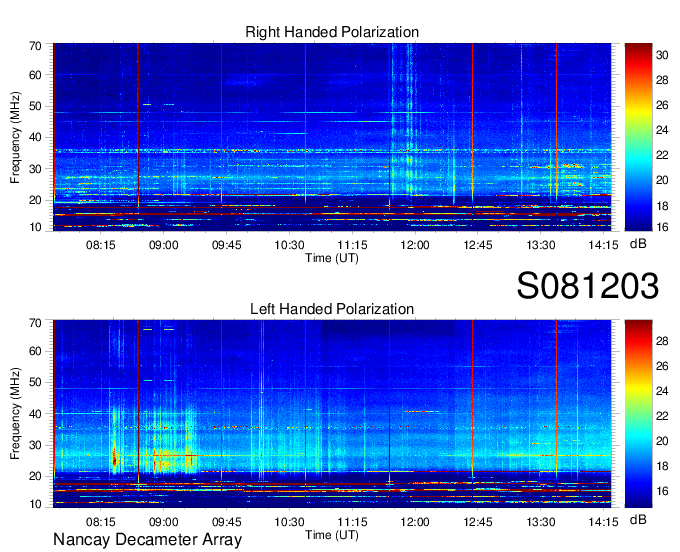Click 09:45 time tick under Right Handed plot
Viewport: 680px width, 552px height.
[226, 245]
